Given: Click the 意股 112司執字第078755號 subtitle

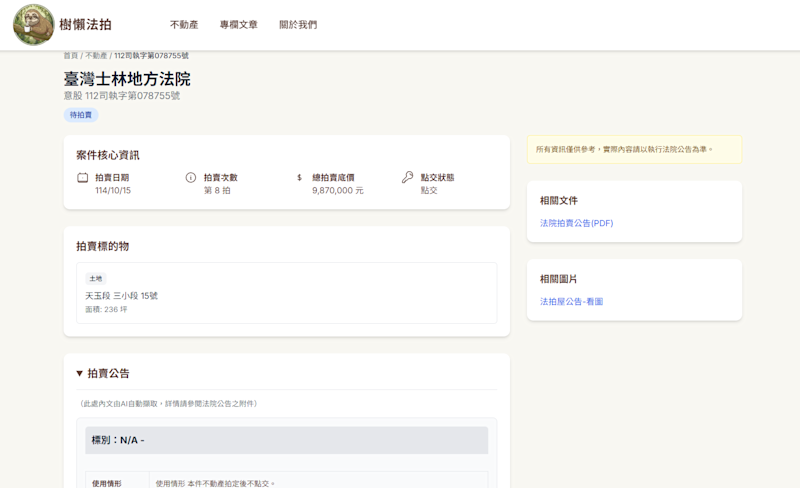Looking at the screenshot, I should click(x=122, y=96).
